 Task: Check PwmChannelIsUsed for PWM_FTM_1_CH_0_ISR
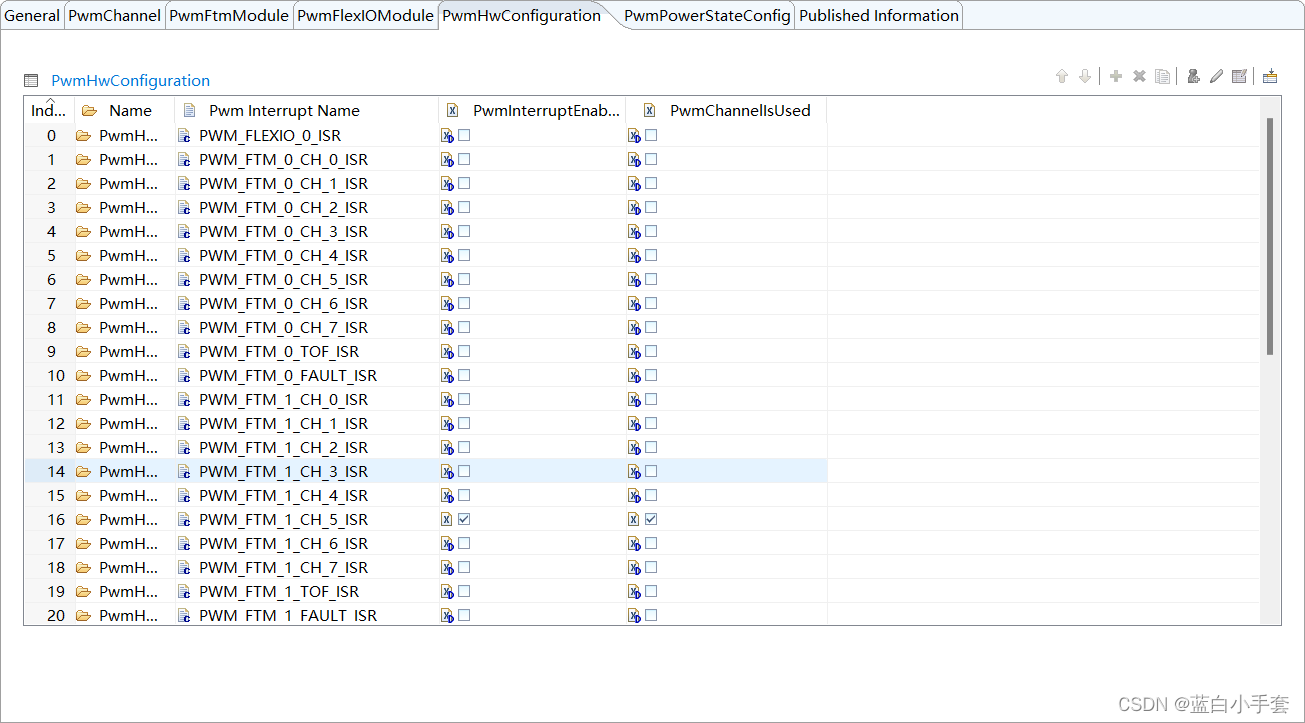pos(651,399)
